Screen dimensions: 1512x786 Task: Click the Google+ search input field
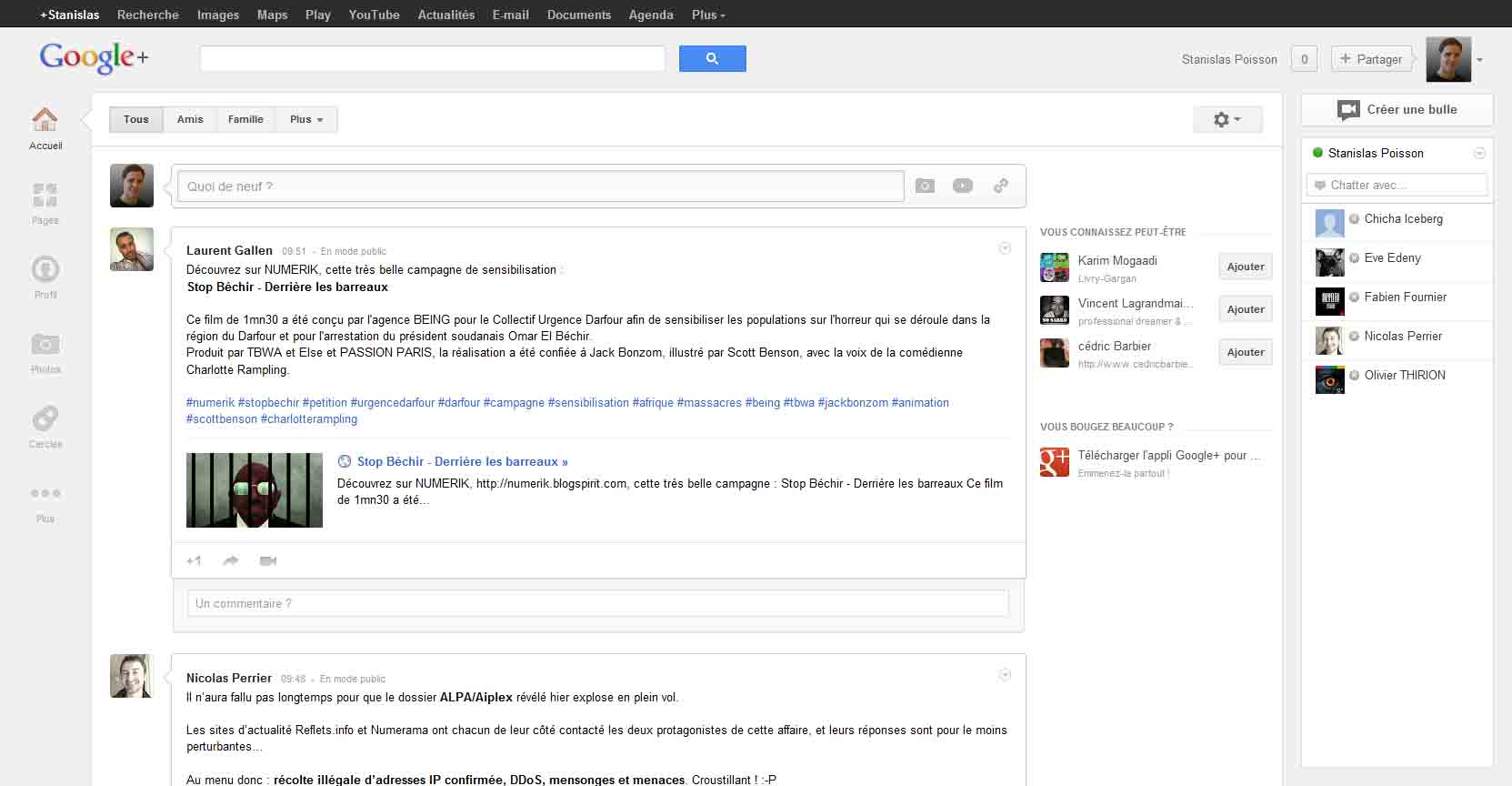pos(433,58)
